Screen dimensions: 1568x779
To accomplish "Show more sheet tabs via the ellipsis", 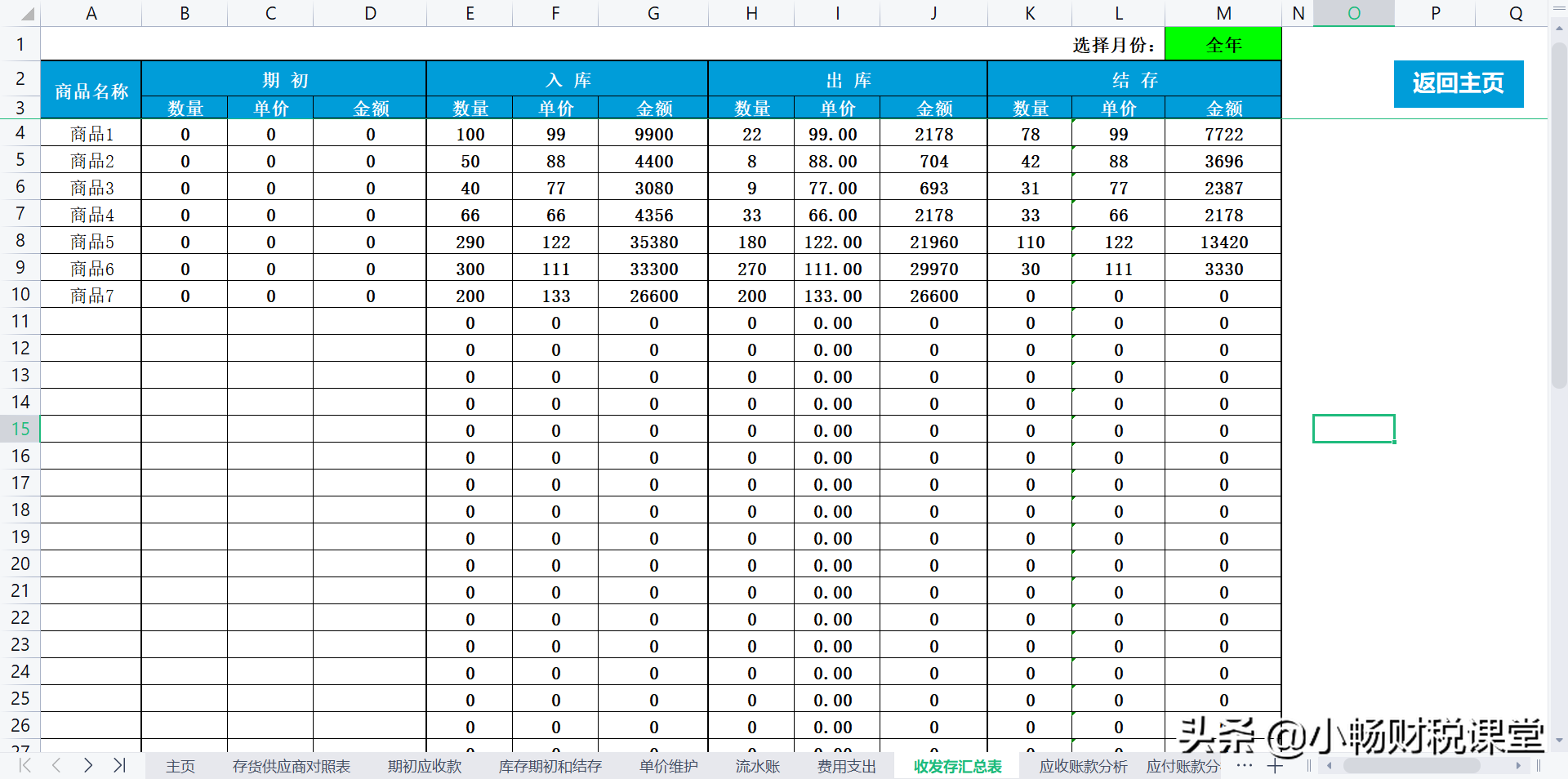I will (x=1245, y=765).
